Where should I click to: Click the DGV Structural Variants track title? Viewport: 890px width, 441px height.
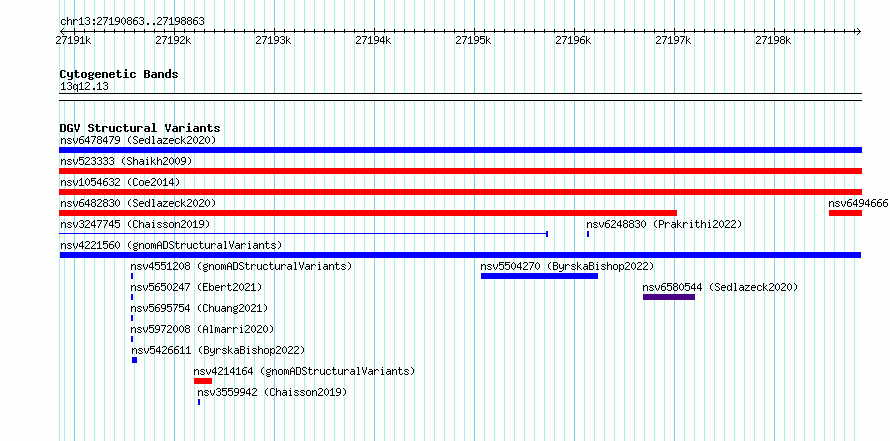[140, 128]
